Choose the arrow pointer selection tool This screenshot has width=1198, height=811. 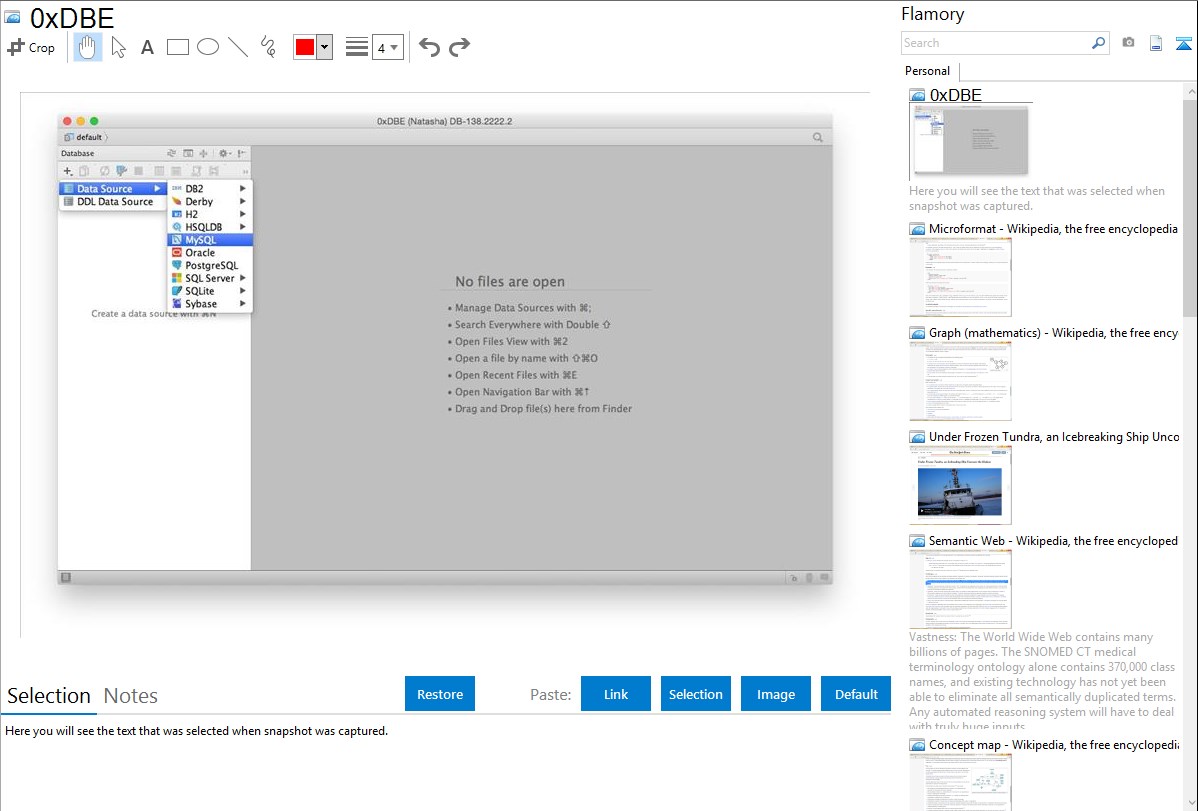[x=118, y=47]
